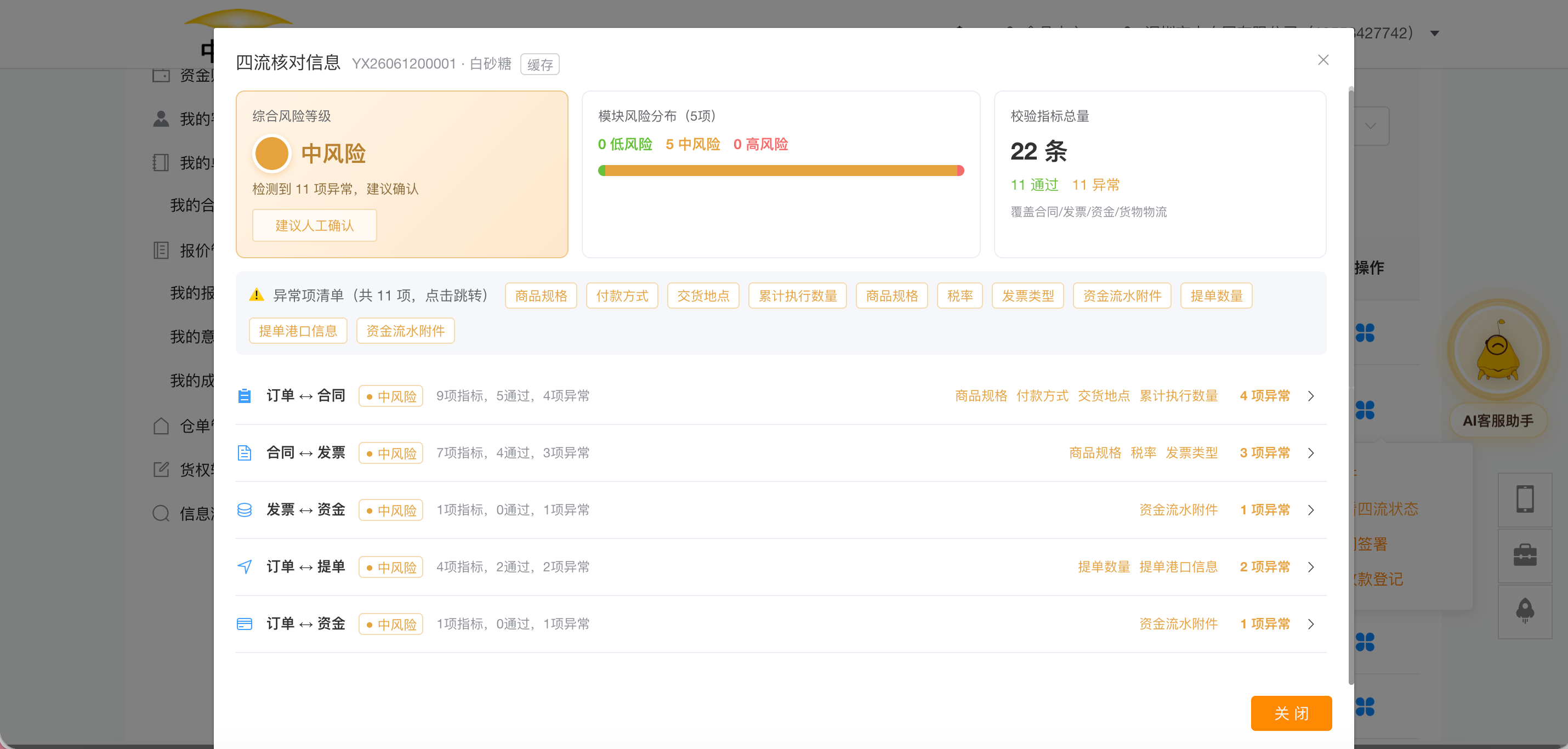Jump to 付款方式 anomaly tag in list
Screen dimensions: 1568x749
point(622,296)
